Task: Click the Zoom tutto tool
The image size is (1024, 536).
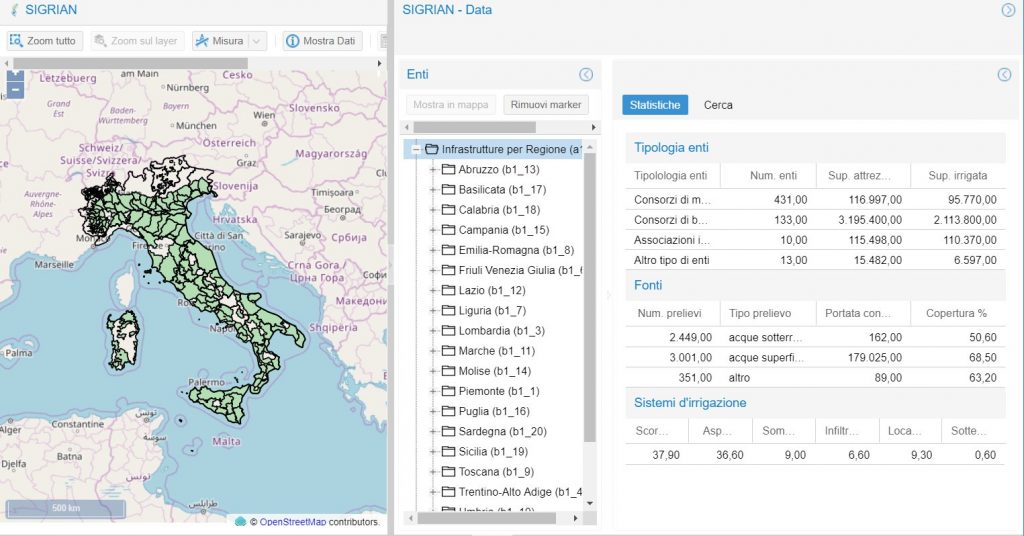Action: point(43,41)
